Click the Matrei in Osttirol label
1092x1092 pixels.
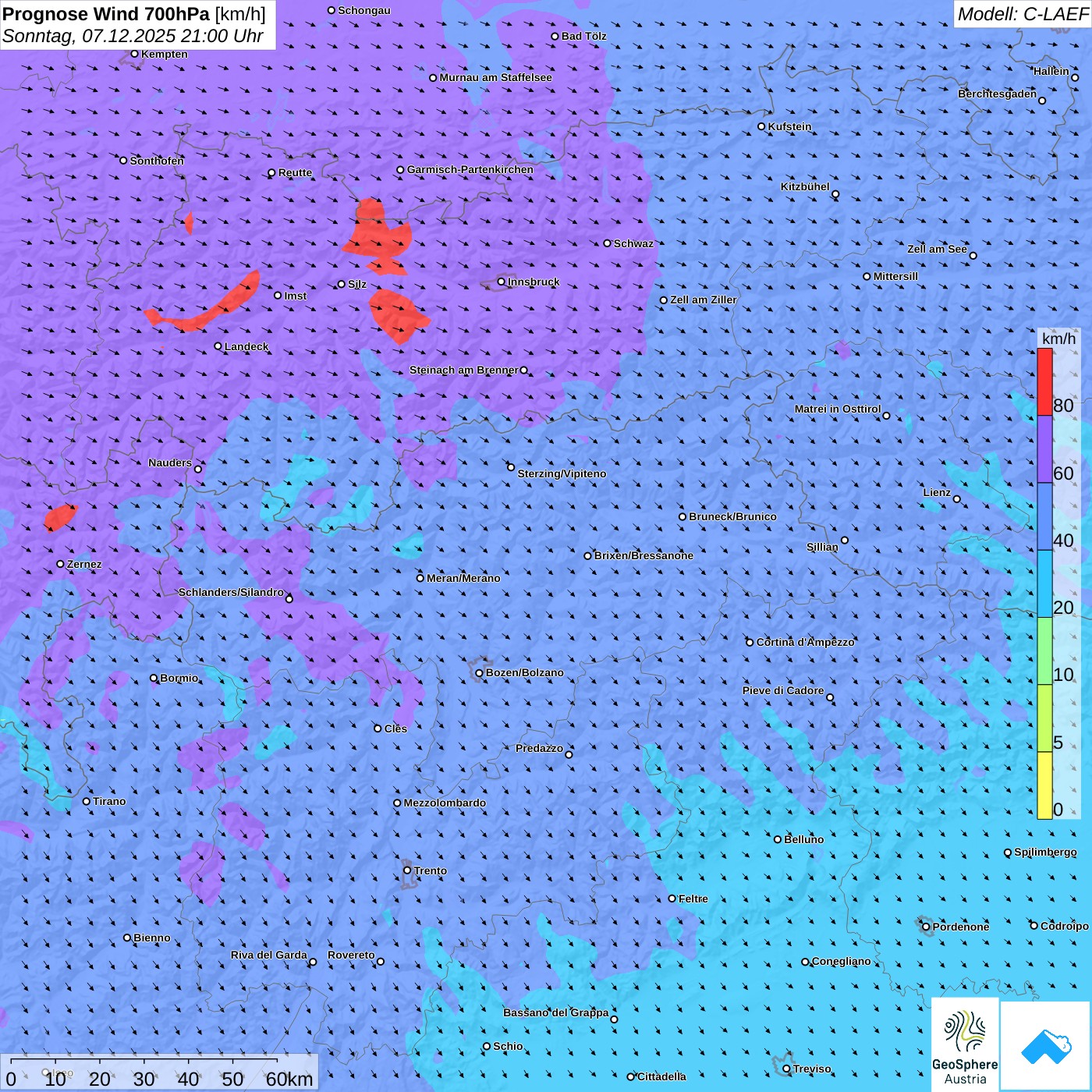(838, 409)
